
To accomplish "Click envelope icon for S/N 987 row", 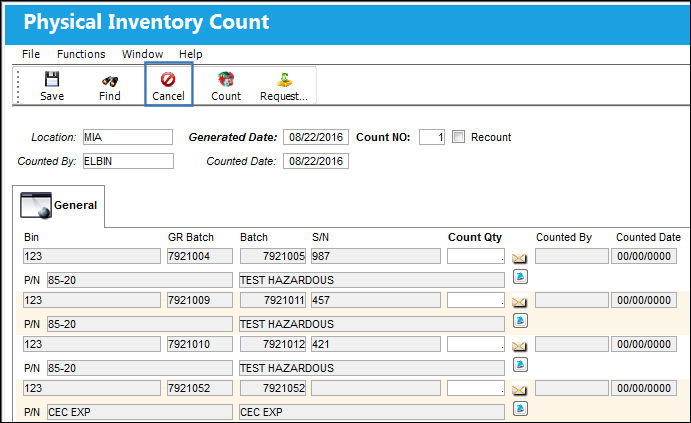I will click(520, 258).
